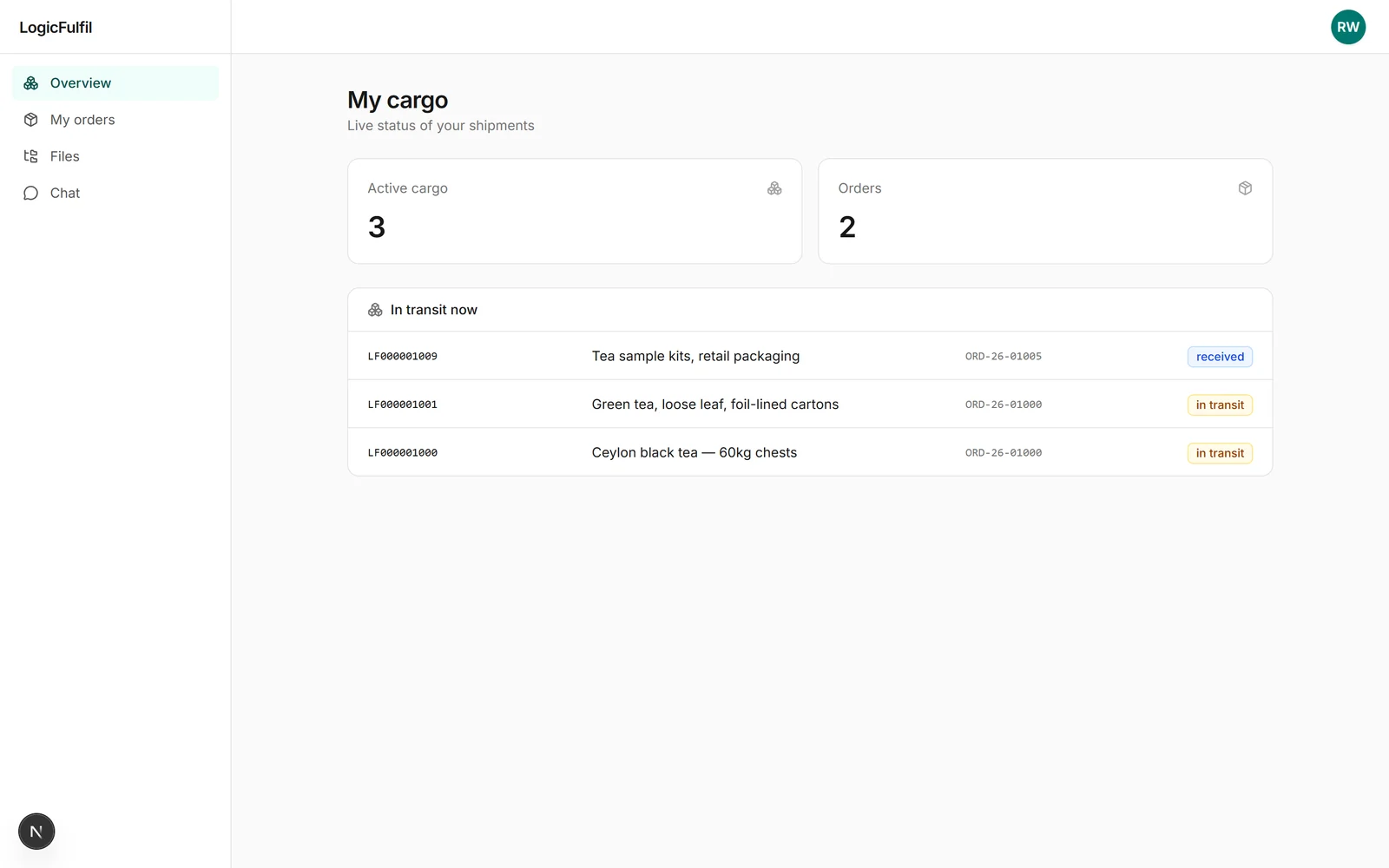Screen dimensions: 1389x868
Task: Open shipment row LF000001009
Action: pyautogui.click(x=810, y=356)
